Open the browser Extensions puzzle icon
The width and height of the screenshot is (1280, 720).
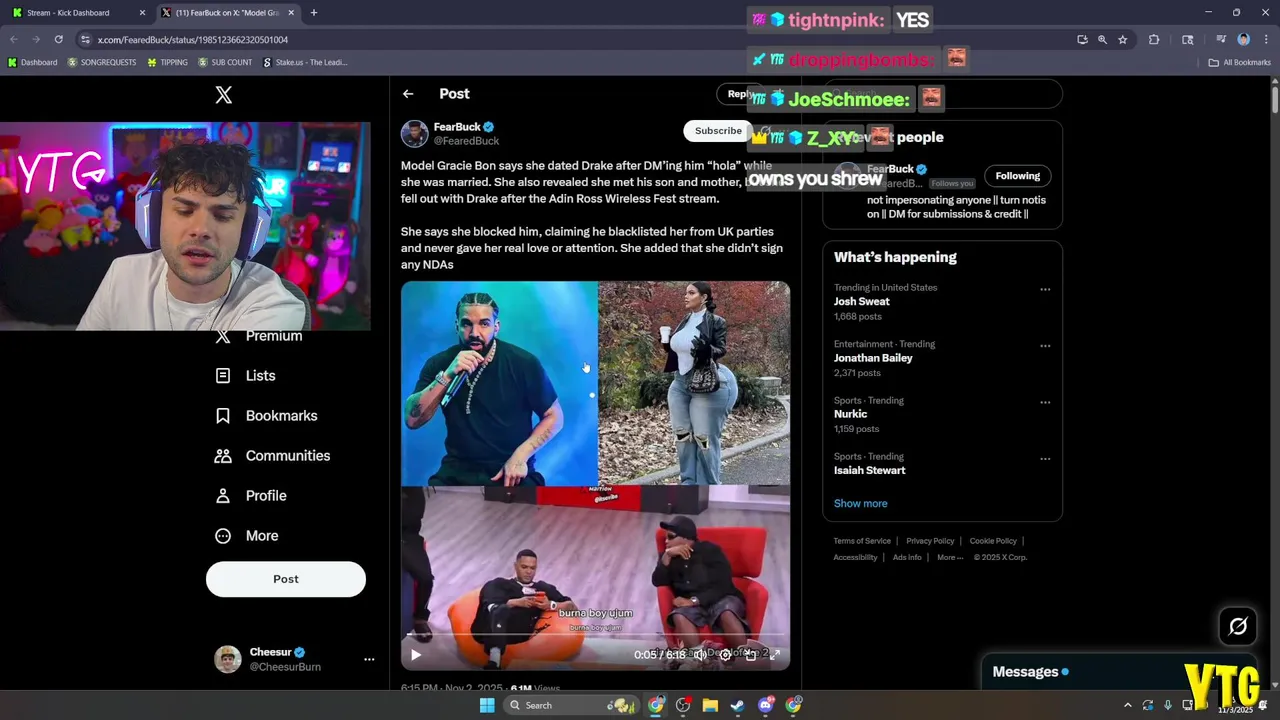[x=1154, y=39]
